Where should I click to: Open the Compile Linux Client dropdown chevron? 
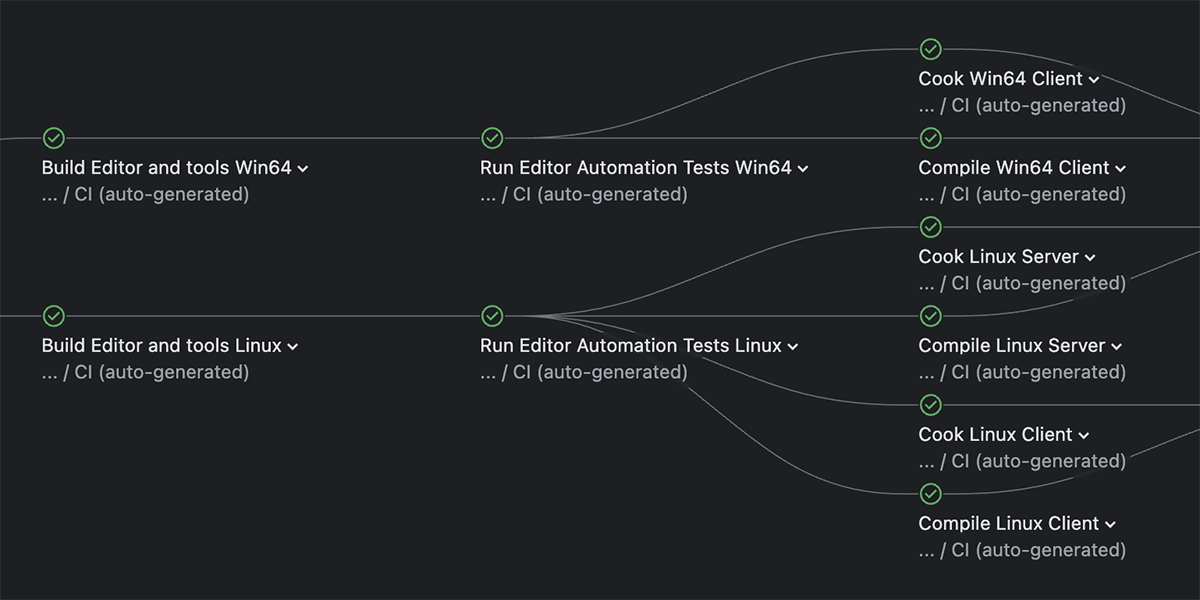1111,525
